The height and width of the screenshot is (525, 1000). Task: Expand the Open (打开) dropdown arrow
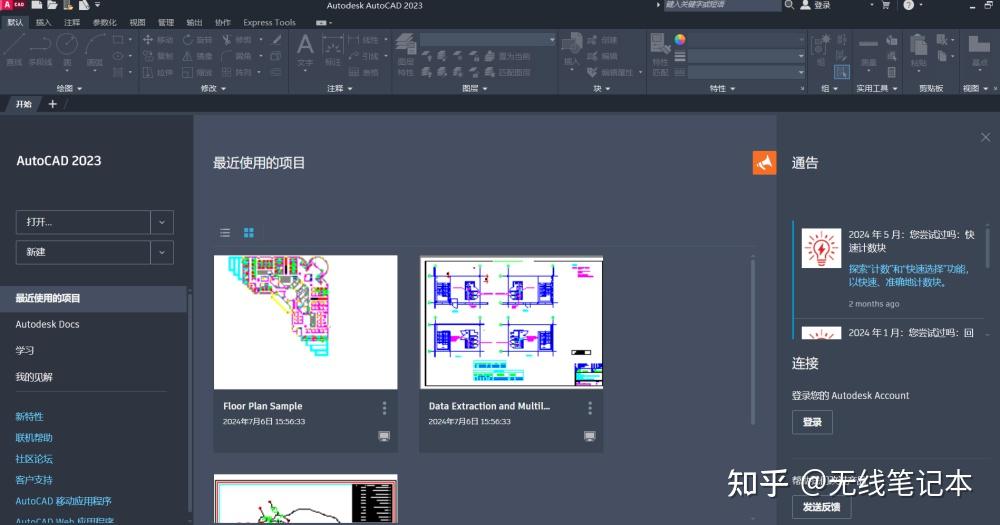(x=162, y=222)
